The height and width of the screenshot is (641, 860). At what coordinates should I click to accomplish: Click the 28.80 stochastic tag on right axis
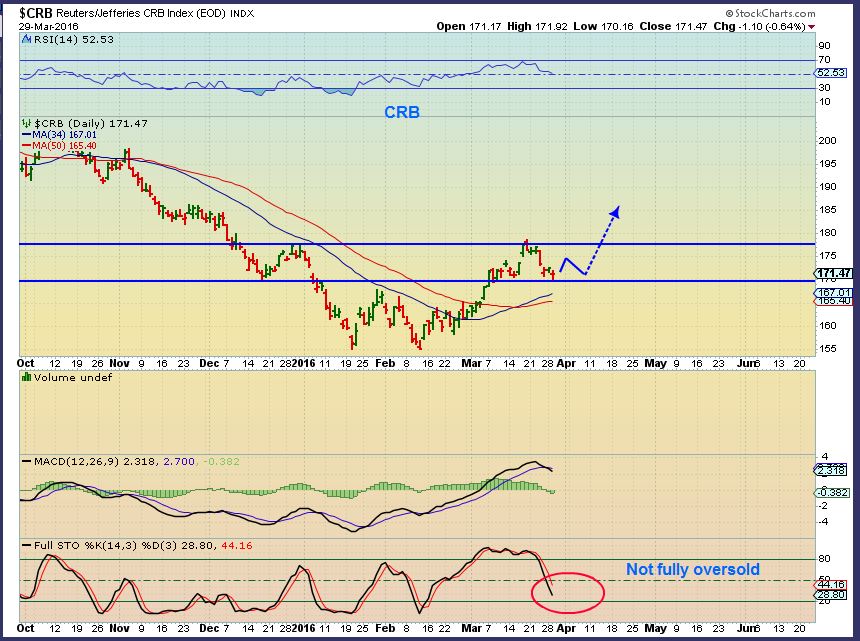click(x=830, y=595)
